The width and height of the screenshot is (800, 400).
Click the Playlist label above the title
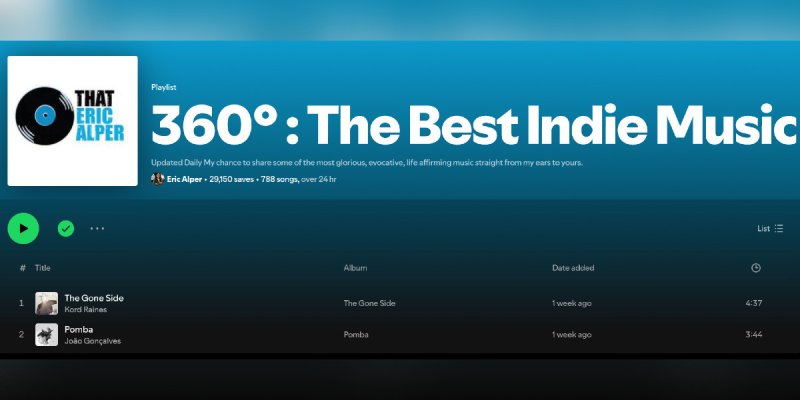pyautogui.click(x=164, y=87)
